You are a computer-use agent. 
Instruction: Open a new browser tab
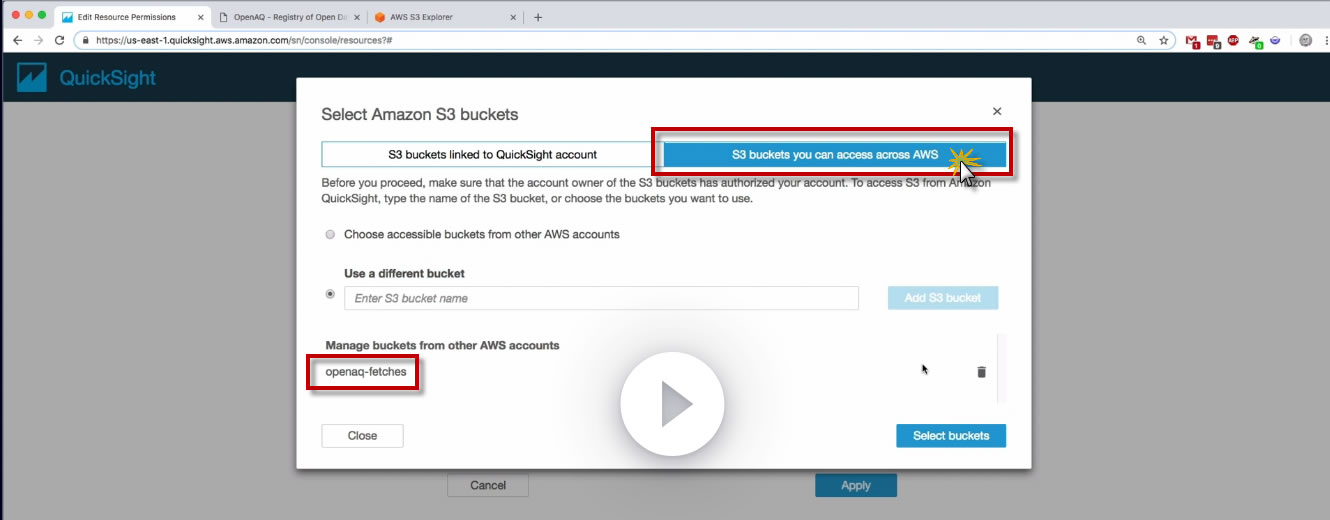538,17
